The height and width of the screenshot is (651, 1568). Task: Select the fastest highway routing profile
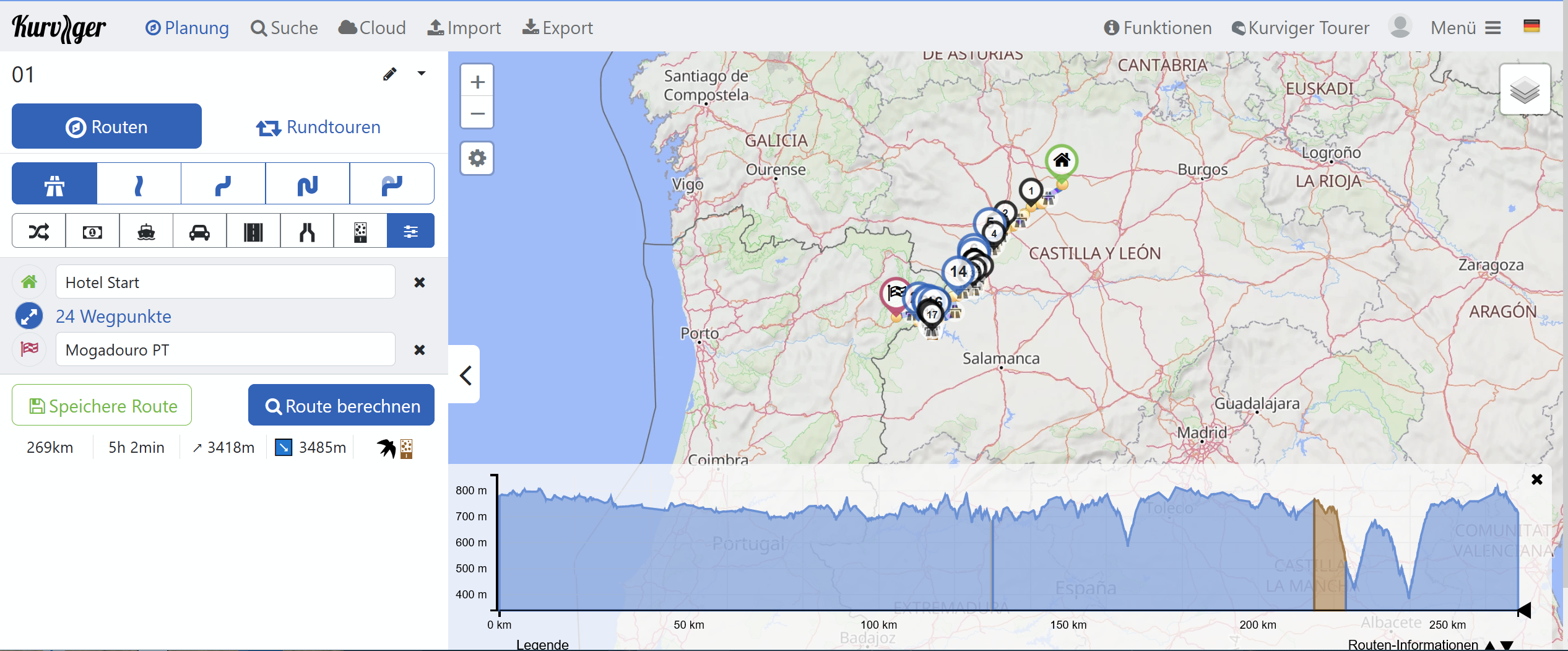[x=54, y=184]
